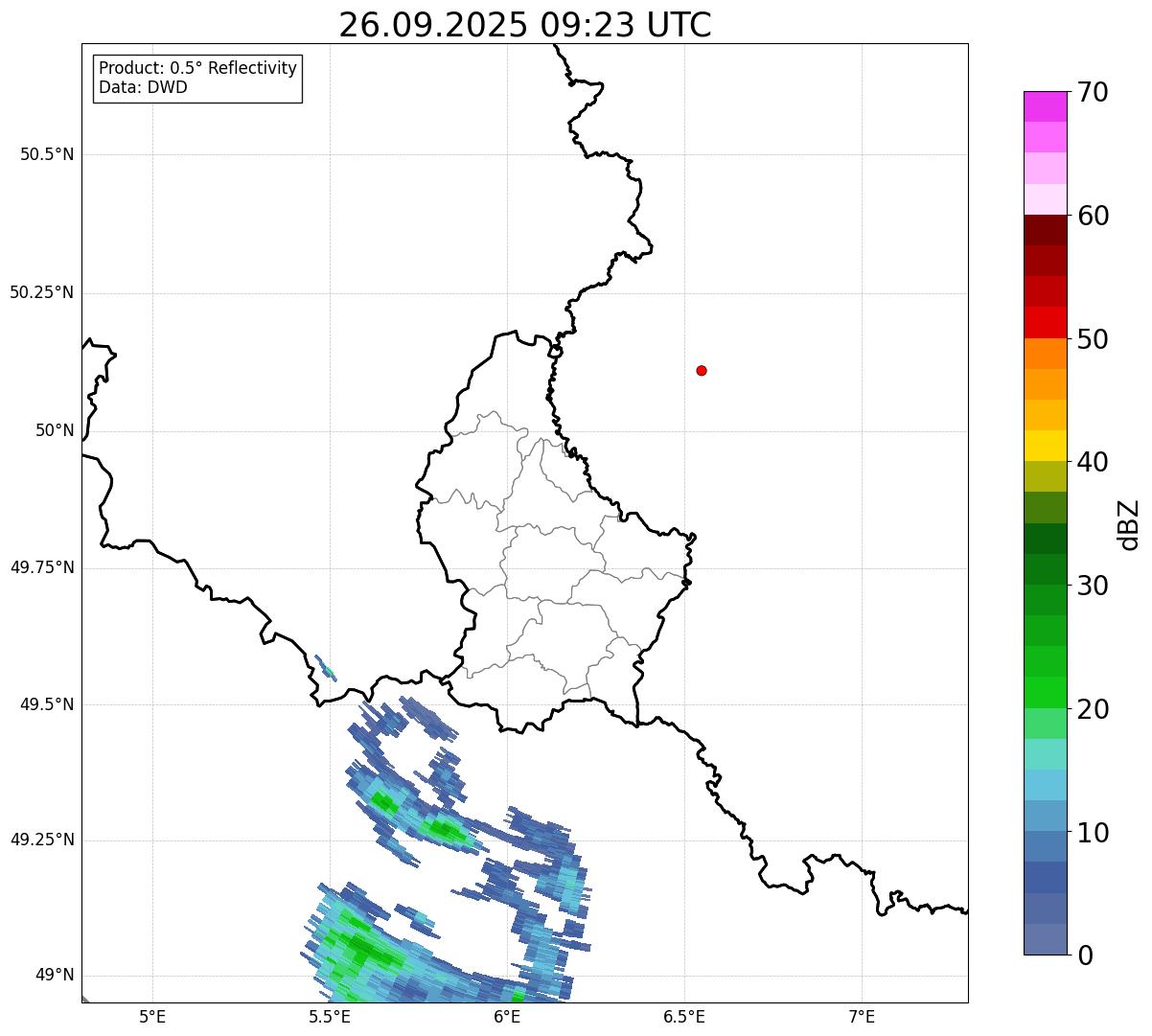This screenshot has width=1152, height=1036.
Task: Click the 6°E longitude tick label
Action: pos(508,1017)
